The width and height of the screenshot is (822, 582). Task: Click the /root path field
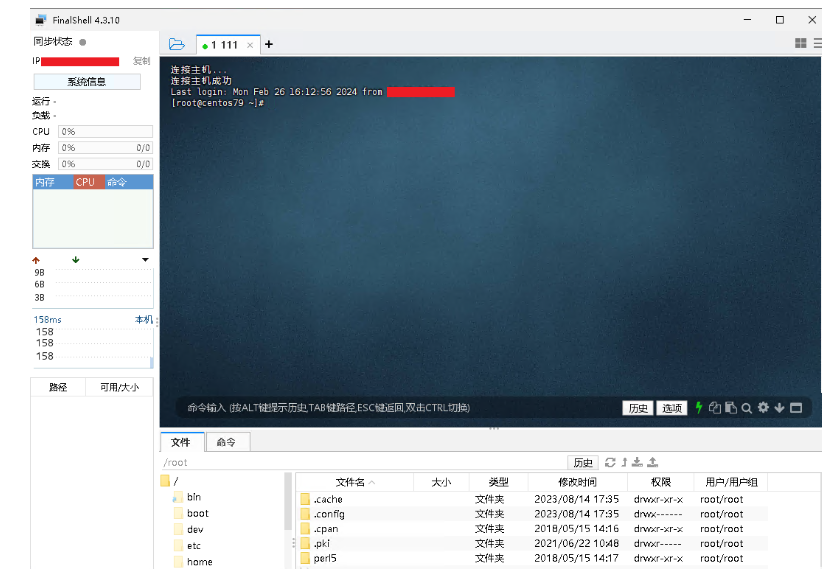click(x=362, y=462)
